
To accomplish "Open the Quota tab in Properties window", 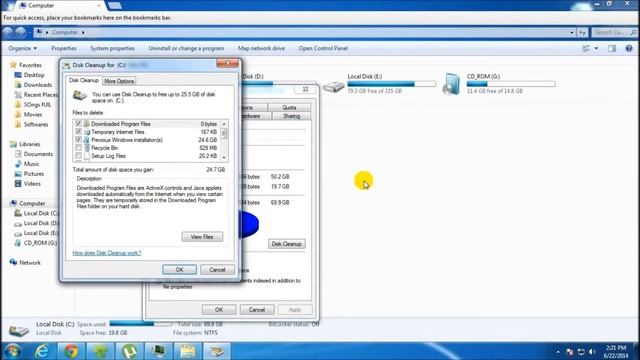I will (289, 107).
